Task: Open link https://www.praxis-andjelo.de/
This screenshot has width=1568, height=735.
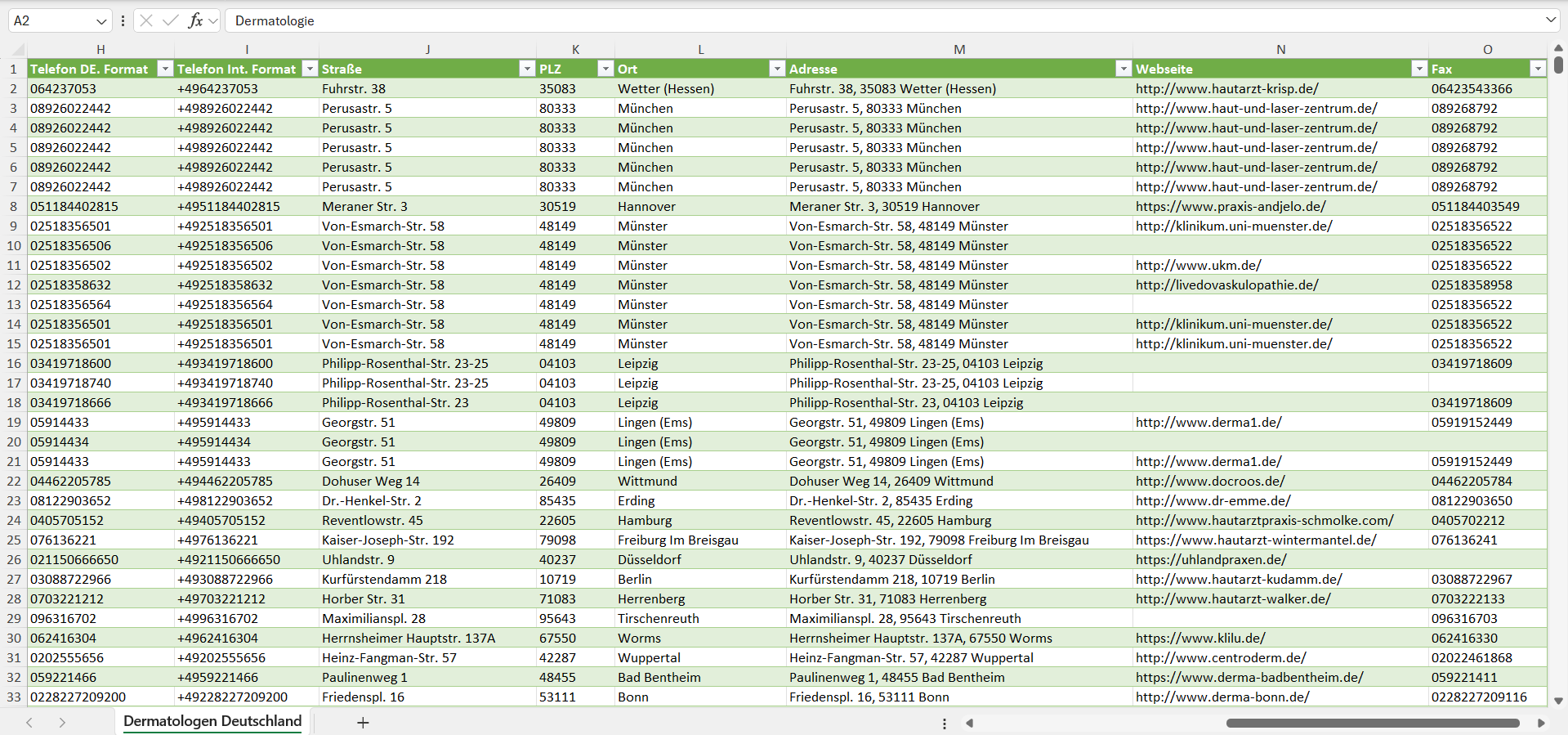Action: pos(1231,206)
